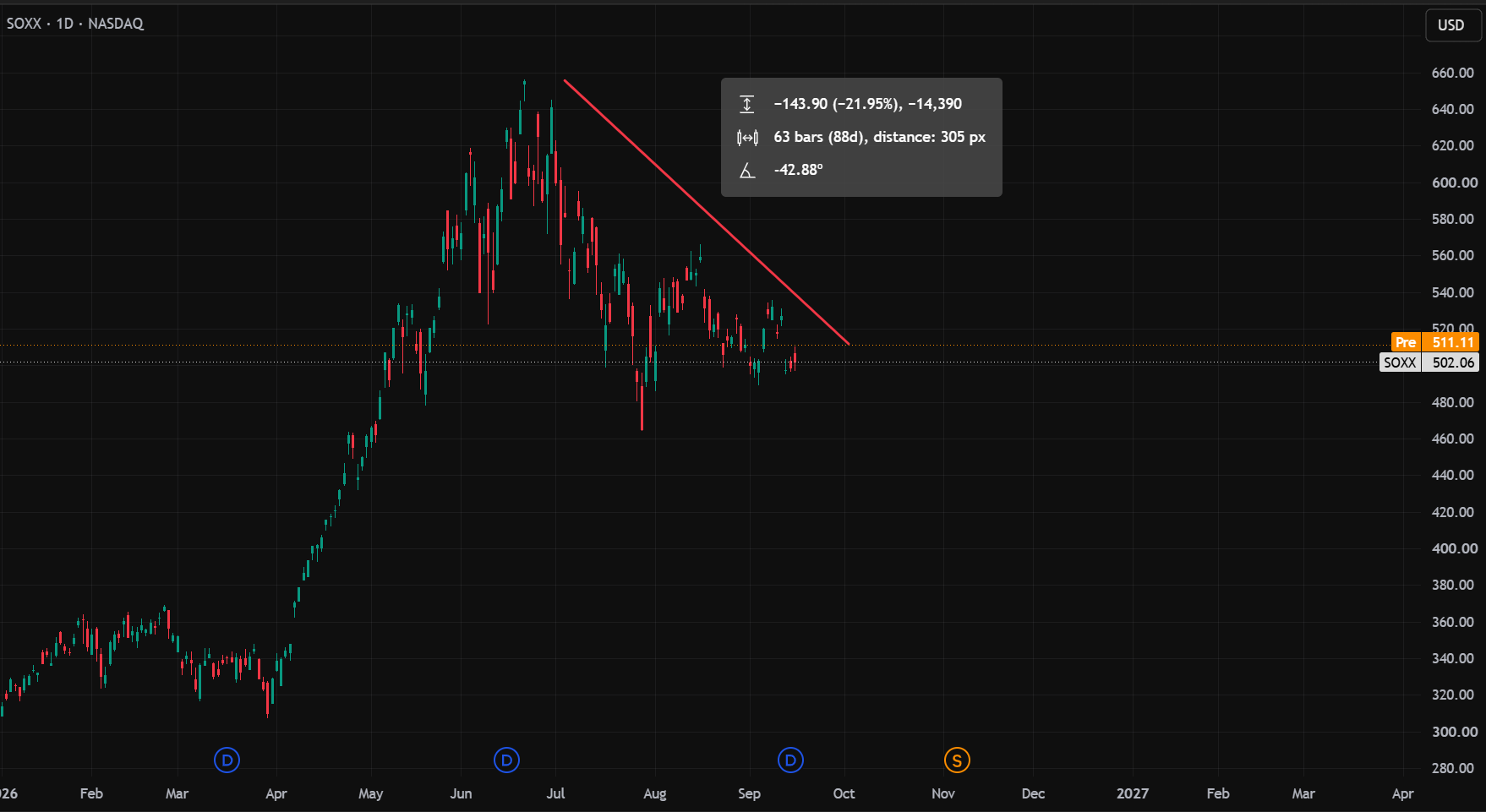Click the trend line's upper endpoint

coord(565,80)
